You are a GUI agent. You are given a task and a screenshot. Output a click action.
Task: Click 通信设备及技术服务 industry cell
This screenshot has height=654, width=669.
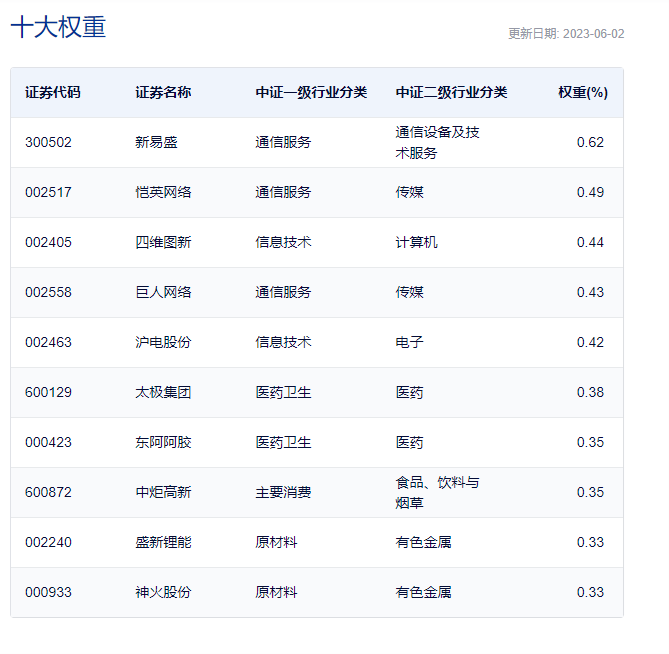(437, 142)
